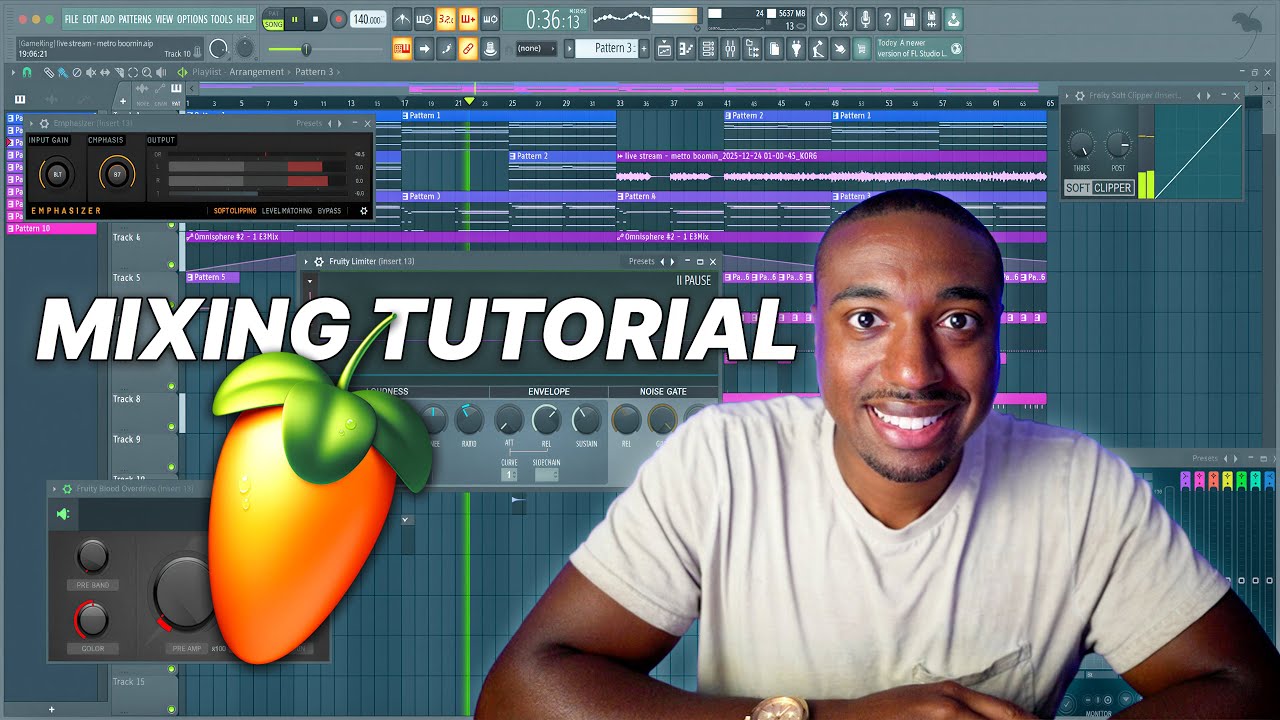The image size is (1280, 720).
Task: Select the playlist zoom magnifier tool
Action: coord(146,72)
